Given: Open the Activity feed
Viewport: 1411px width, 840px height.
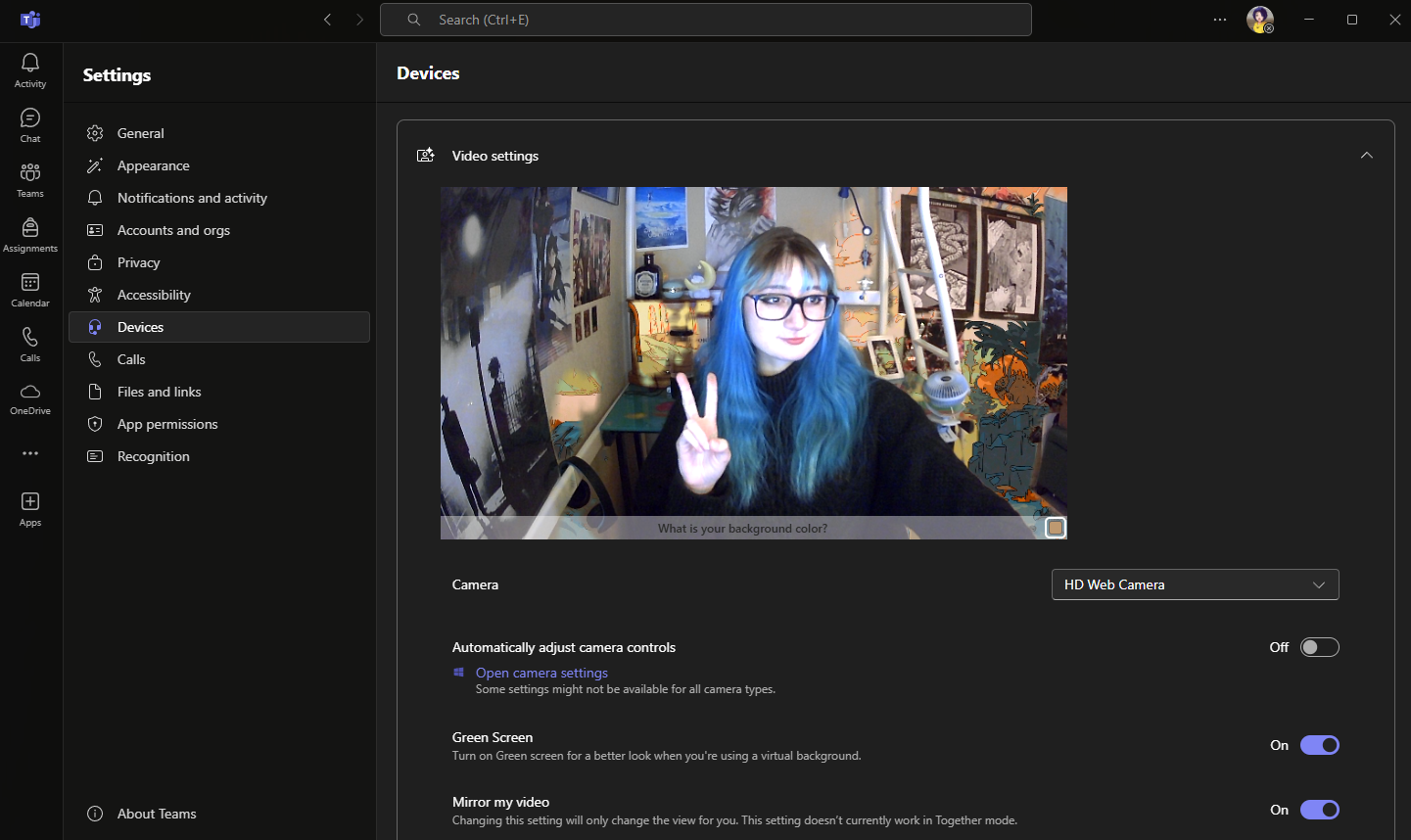Looking at the screenshot, I should pyautogui.click(x=30, y=70).
